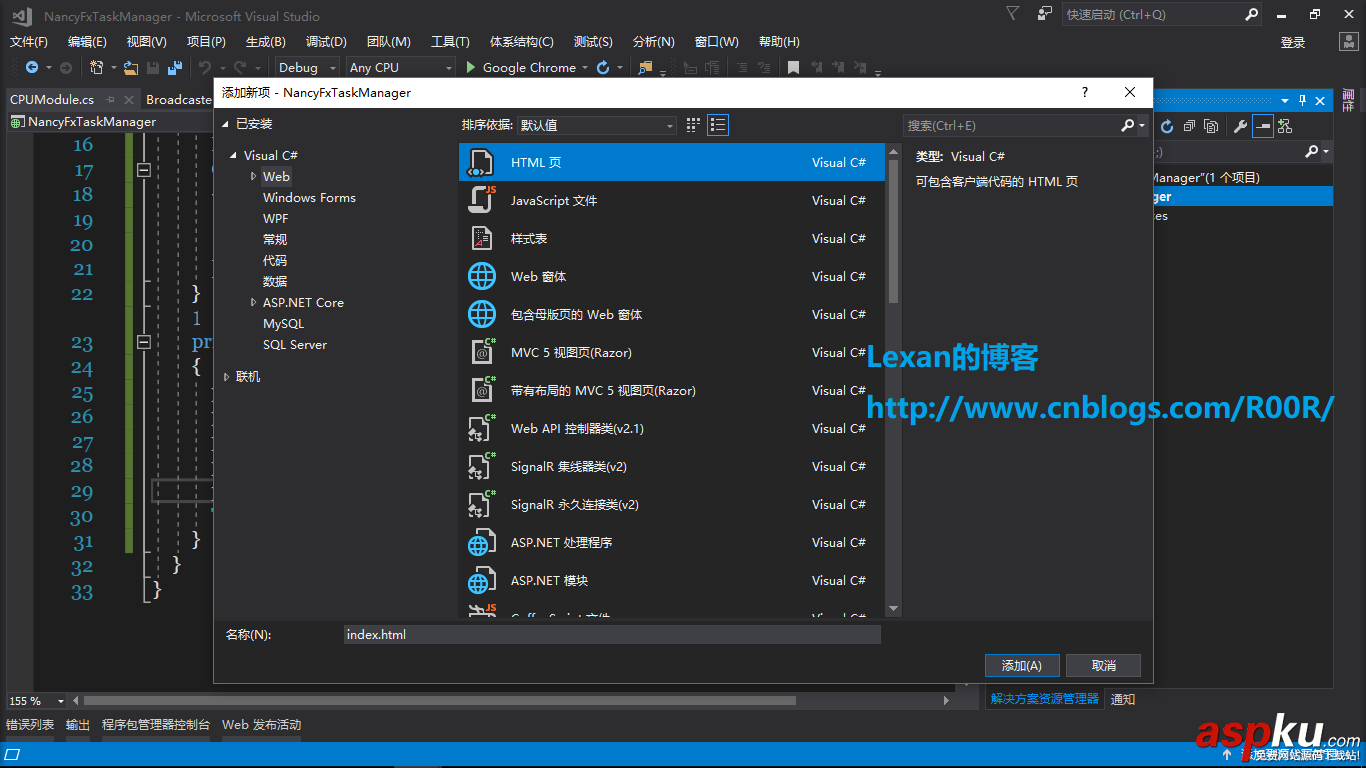Click the browser refresh toolbar icon
Viewport: 1366px width, 768px height.
[603, 68]
